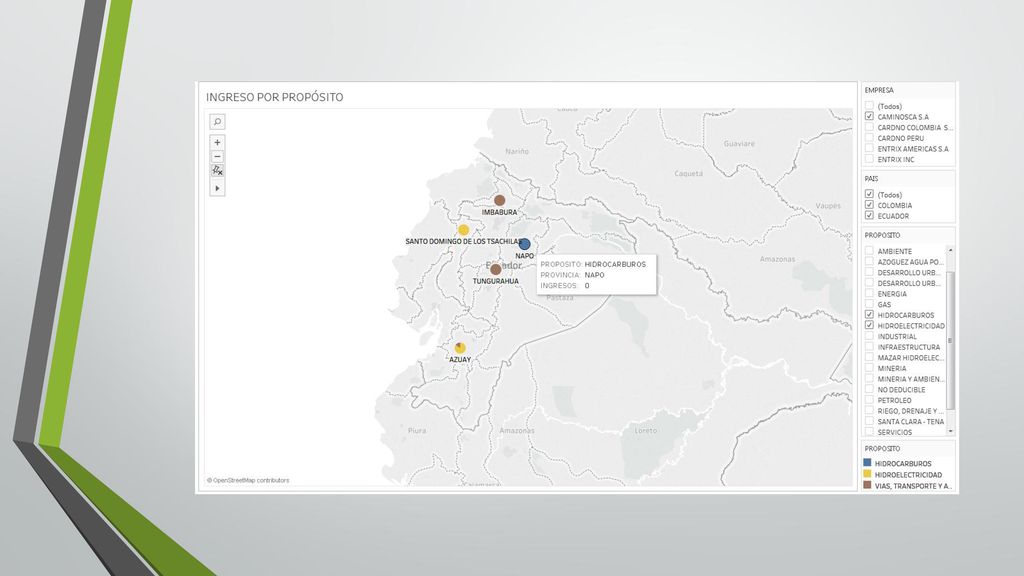This screenshot has width=1024, height=576.
Task: Click the PAIS filter header
Action: pyautogui.click(x=871, y=178)
